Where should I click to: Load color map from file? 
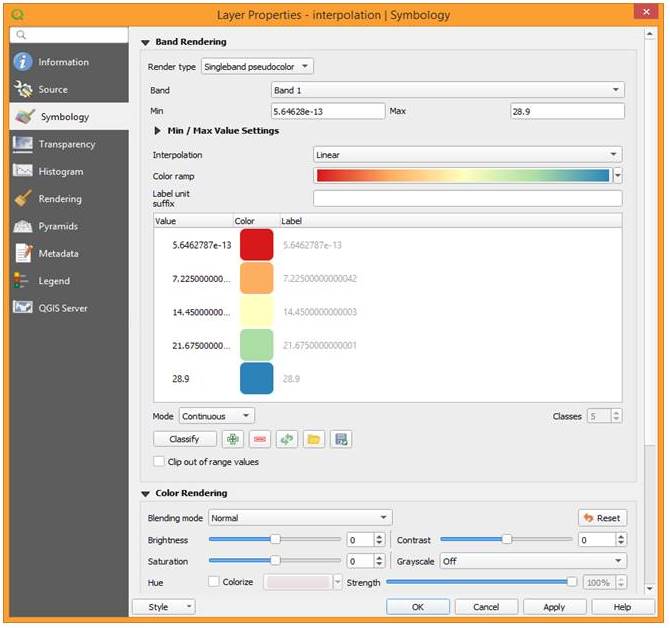[314, 439]
